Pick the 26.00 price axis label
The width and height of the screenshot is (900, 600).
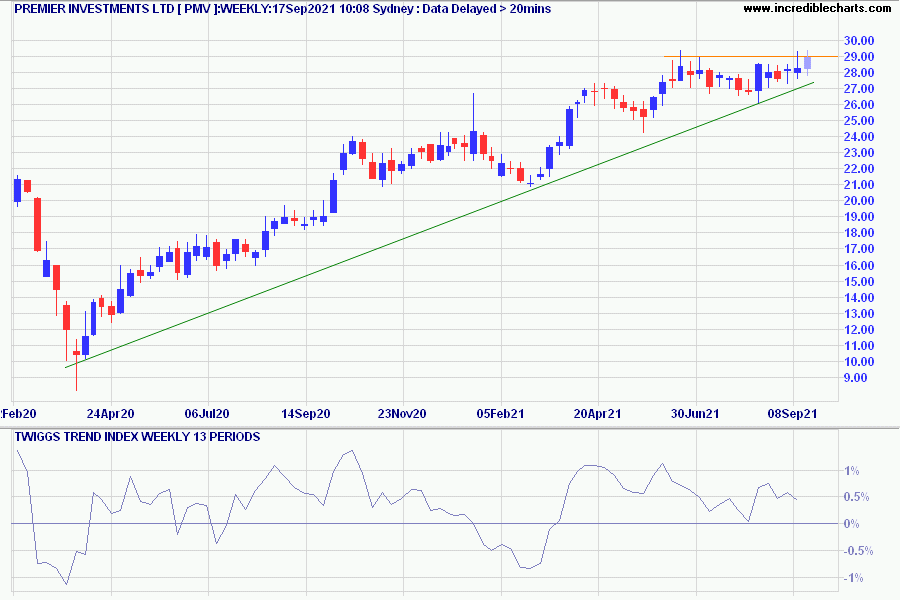click(x=859, y=105)
